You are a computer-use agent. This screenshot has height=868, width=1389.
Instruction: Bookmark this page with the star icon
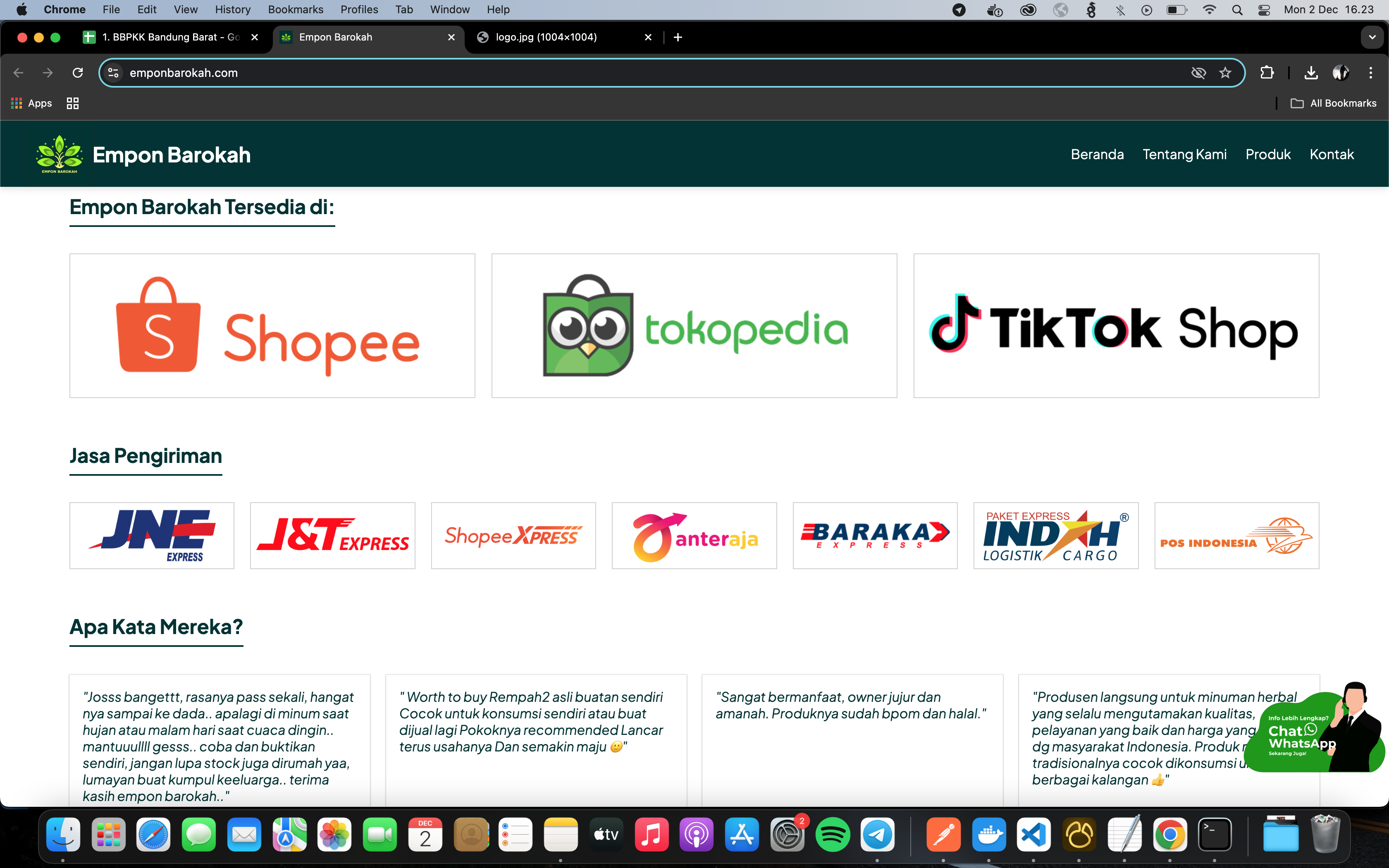click(1225, 73)
